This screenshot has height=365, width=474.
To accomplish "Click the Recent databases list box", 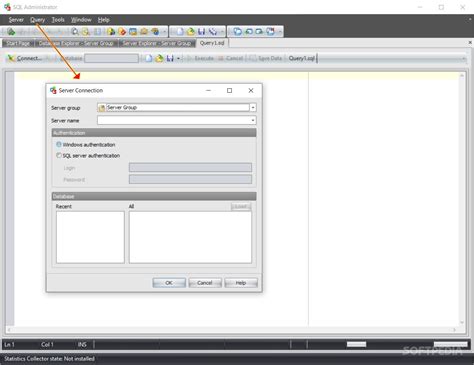I will pyautogui.click(x=90, y=237).
